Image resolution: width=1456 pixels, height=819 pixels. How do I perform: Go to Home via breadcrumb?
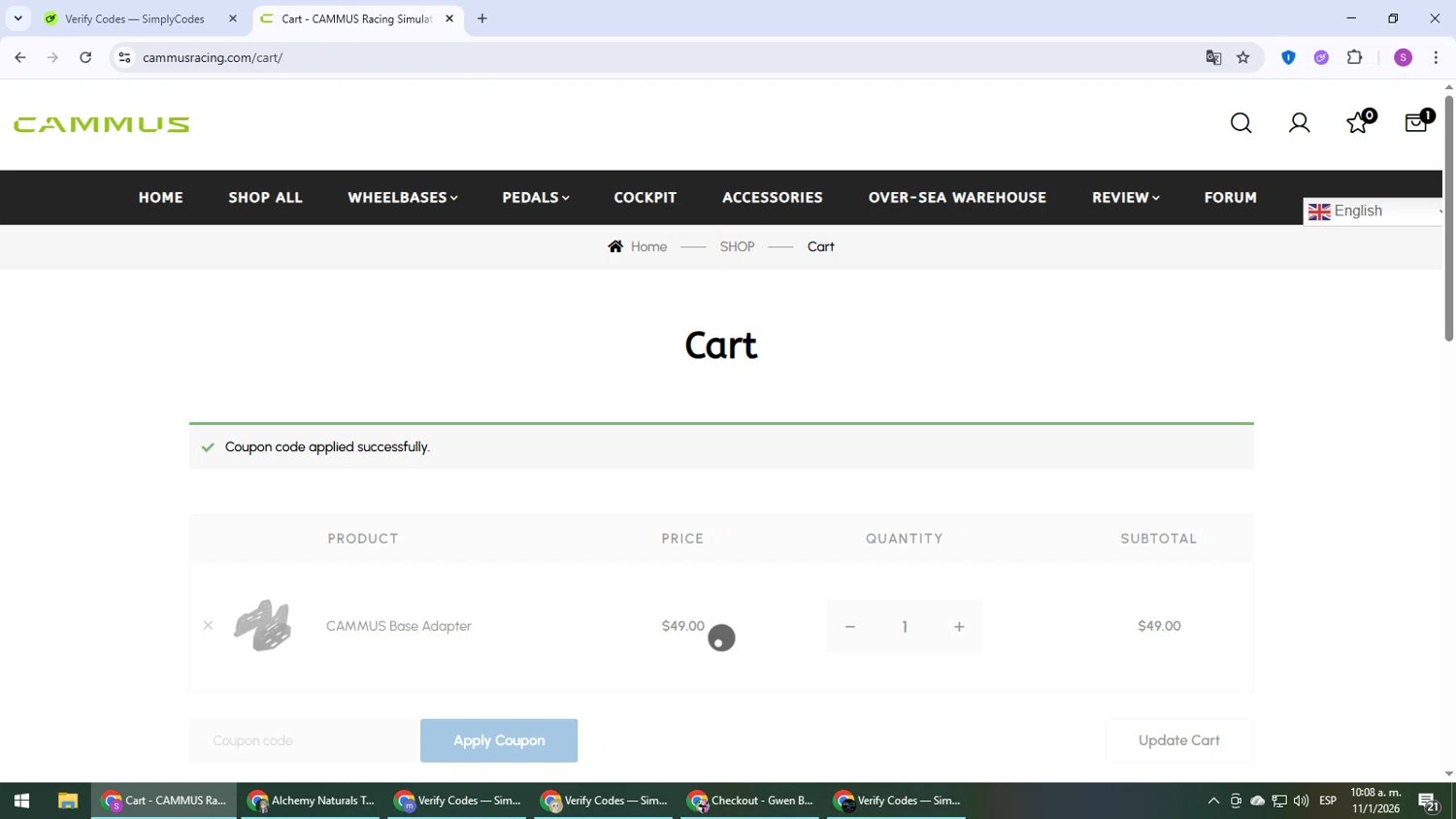pos(638,246)
